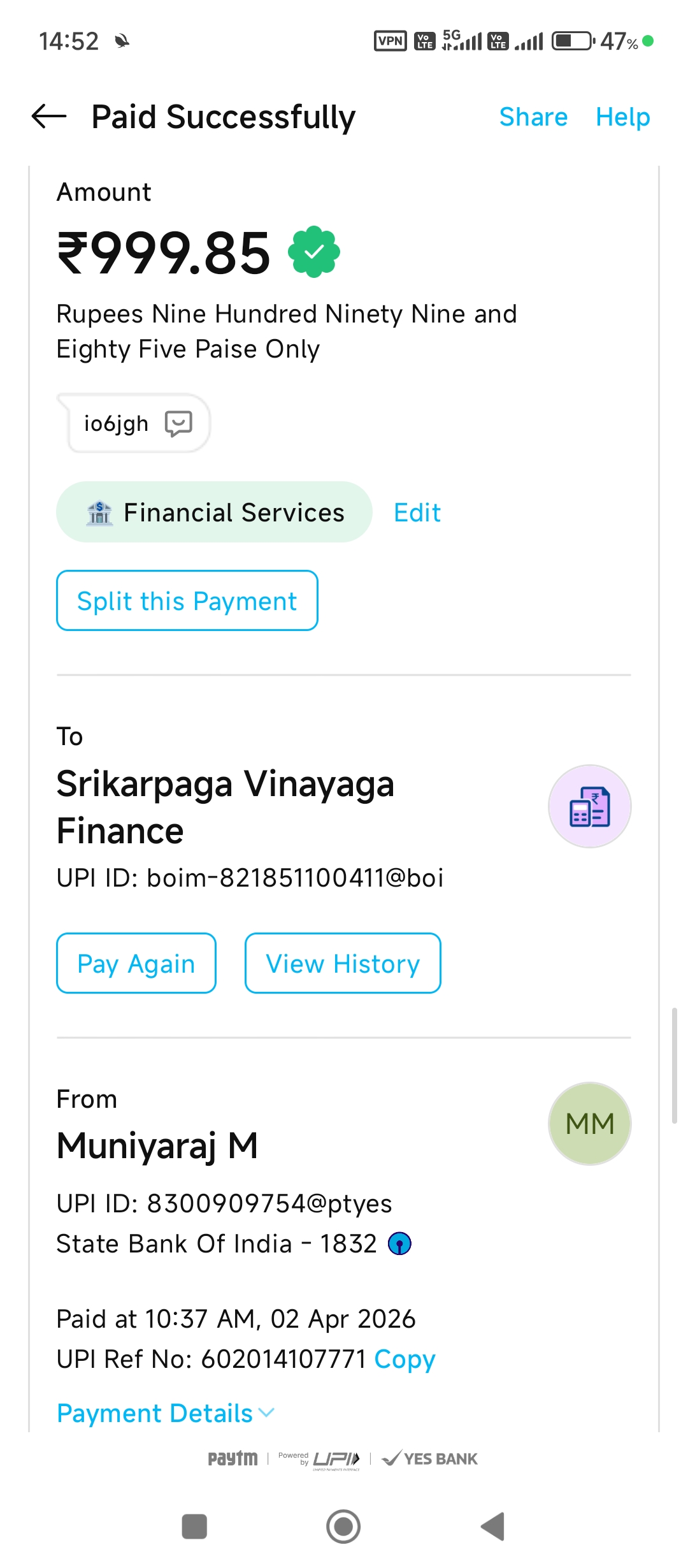The height and width of the screenshot is (1568, 688).
Task: Tap Share in the header
Action: (x=533, y=117)
